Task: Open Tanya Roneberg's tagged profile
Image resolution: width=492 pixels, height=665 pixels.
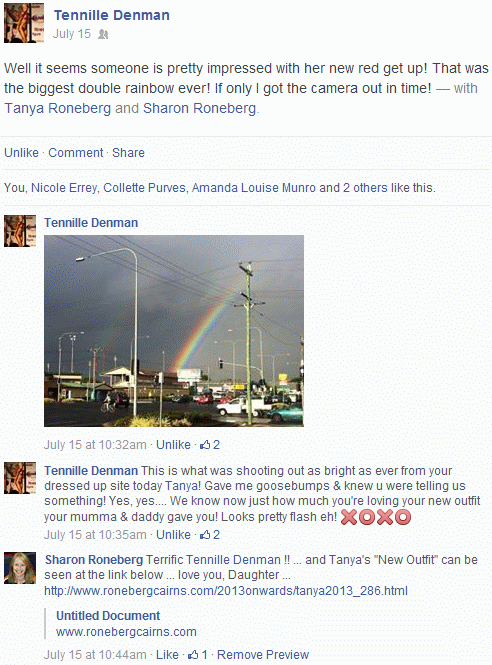Action: point(58,108)
